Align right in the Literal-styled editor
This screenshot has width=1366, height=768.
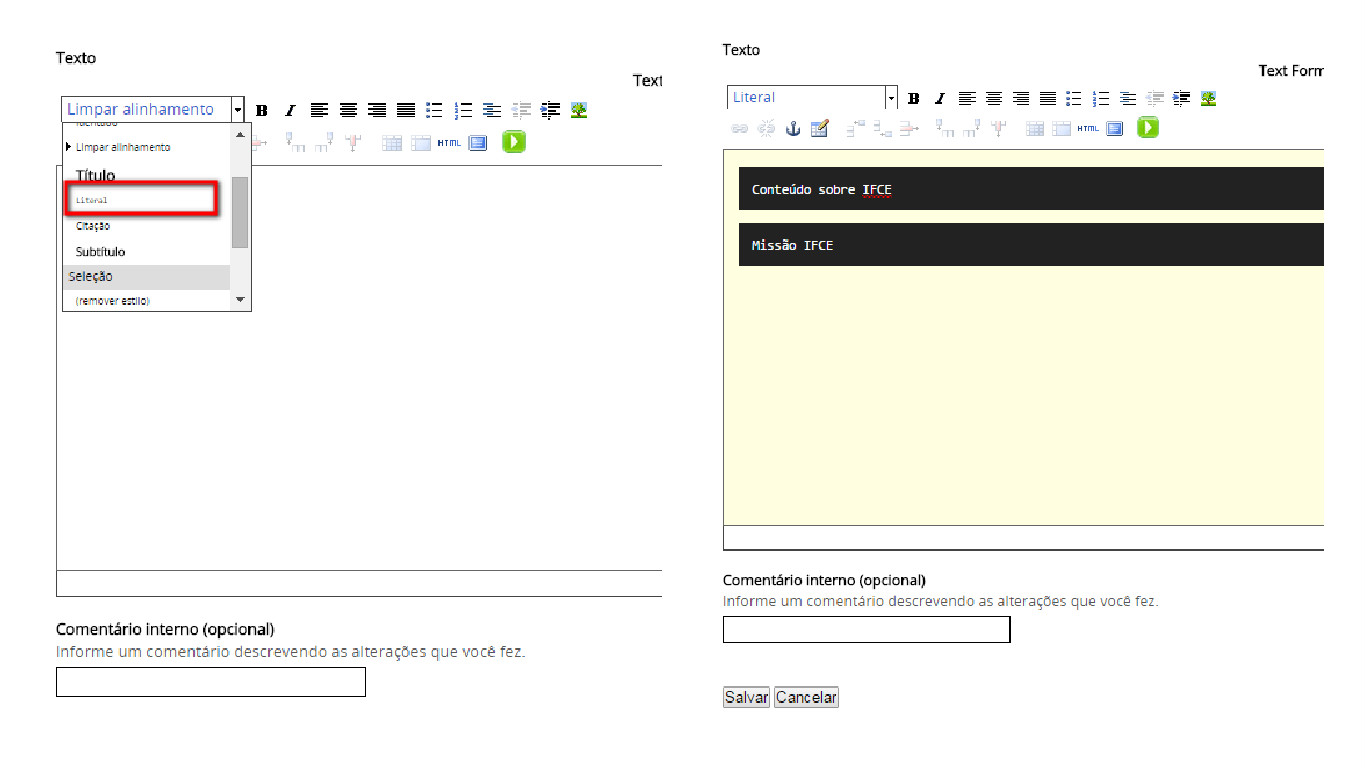pyautogui.click(x=1021, y=98)
